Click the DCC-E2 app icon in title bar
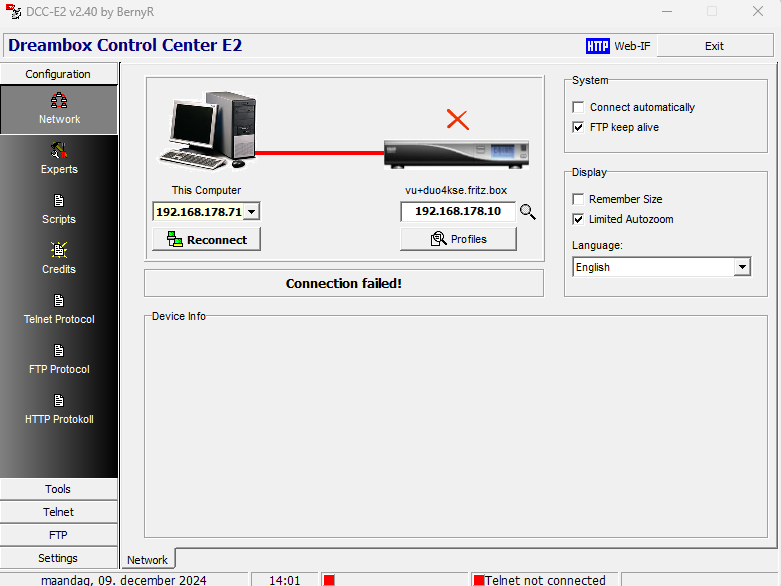Viewport: 781px width, 586px height. click(13, 11)
